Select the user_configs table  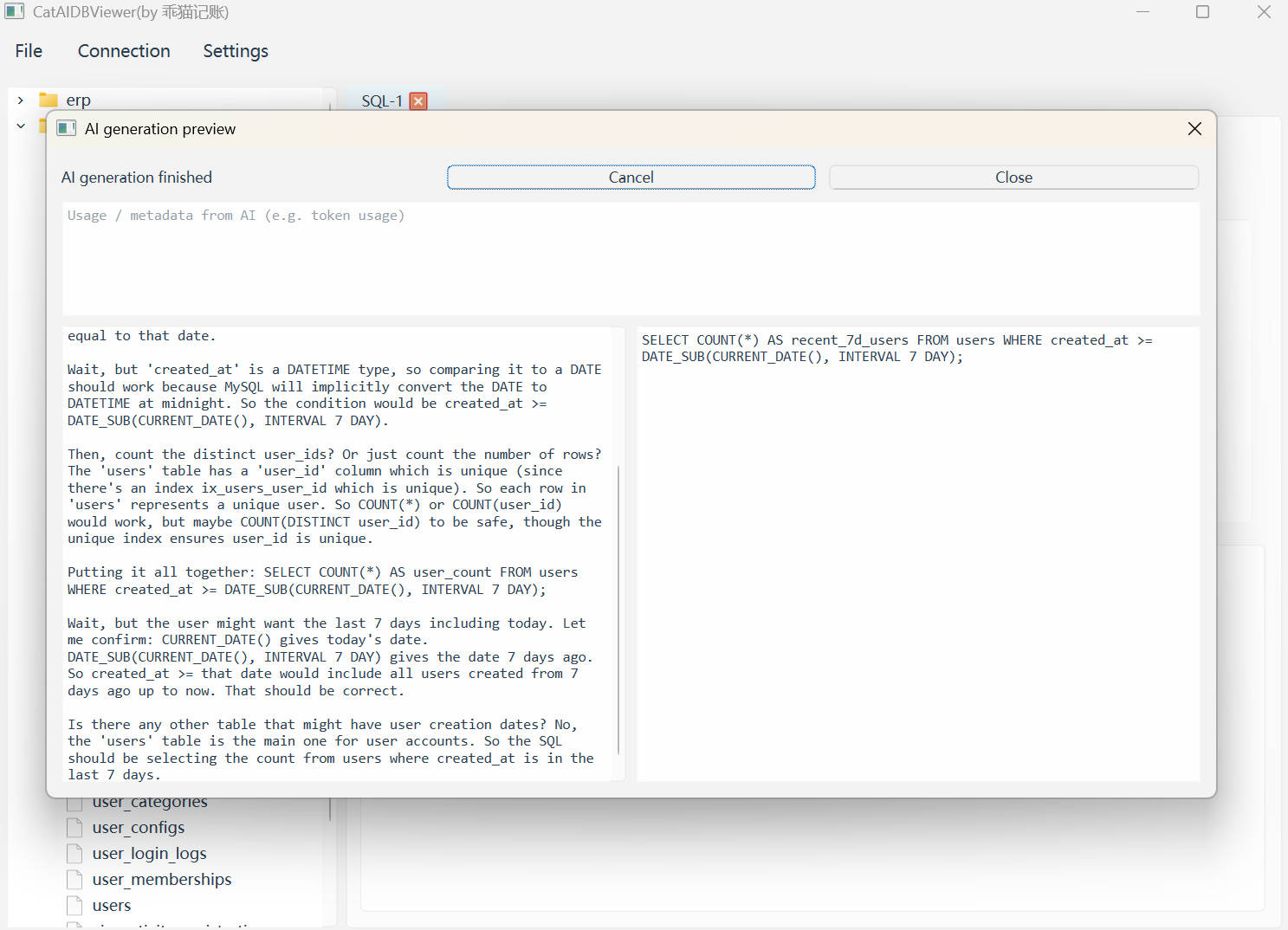139,828
